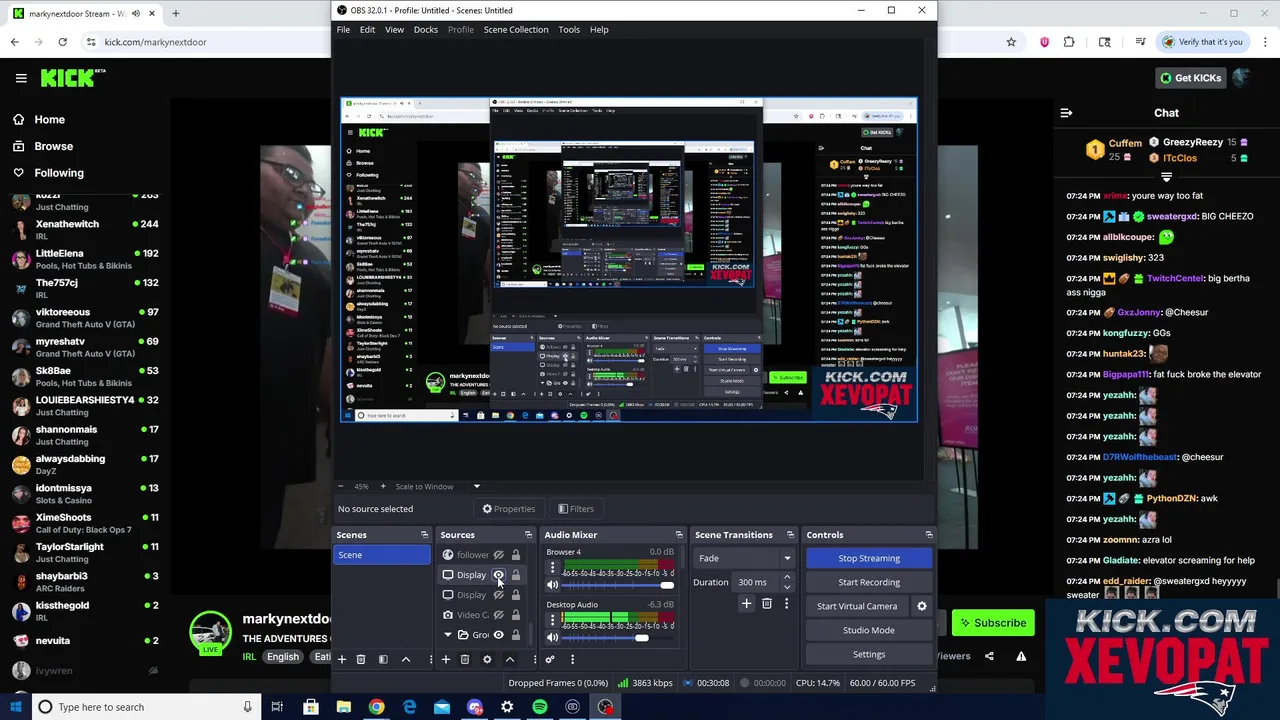Remove scene transition with trash icon
Viewport: 1280px width, 720px height.
click(x=767, y=604)
